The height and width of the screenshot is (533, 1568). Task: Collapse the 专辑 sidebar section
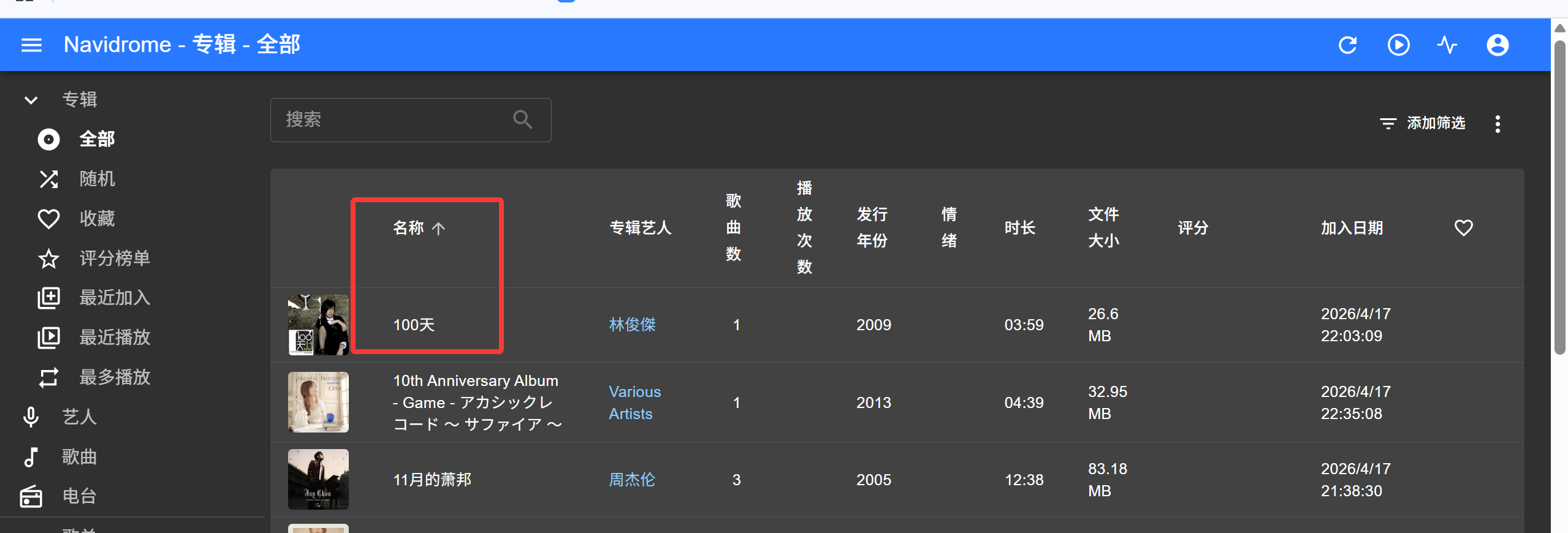31,99
